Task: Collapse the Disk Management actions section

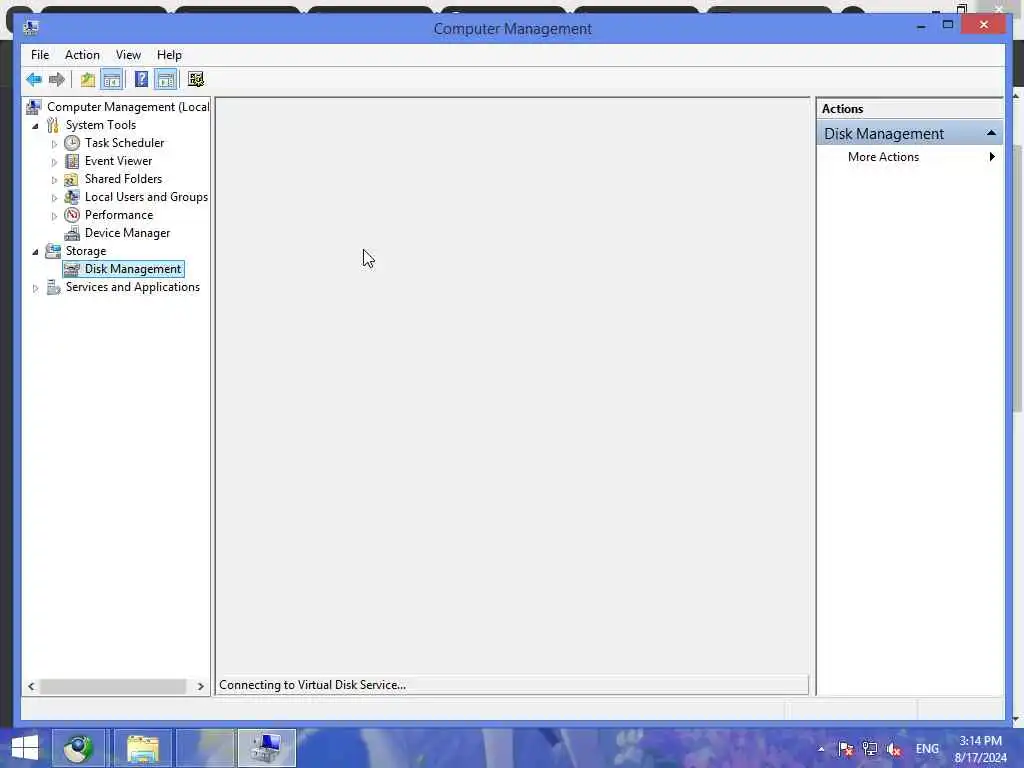Action: [991, 133]
